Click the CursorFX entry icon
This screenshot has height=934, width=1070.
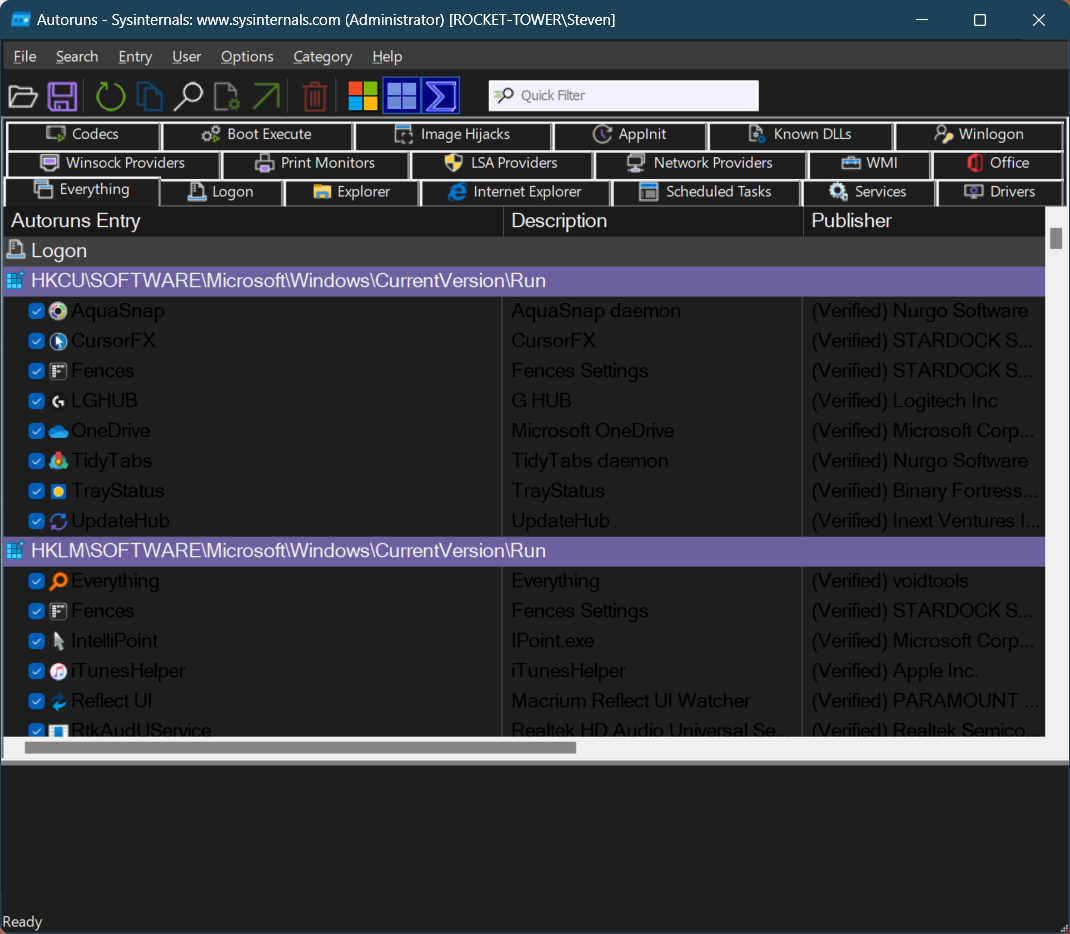click(59, 341)
